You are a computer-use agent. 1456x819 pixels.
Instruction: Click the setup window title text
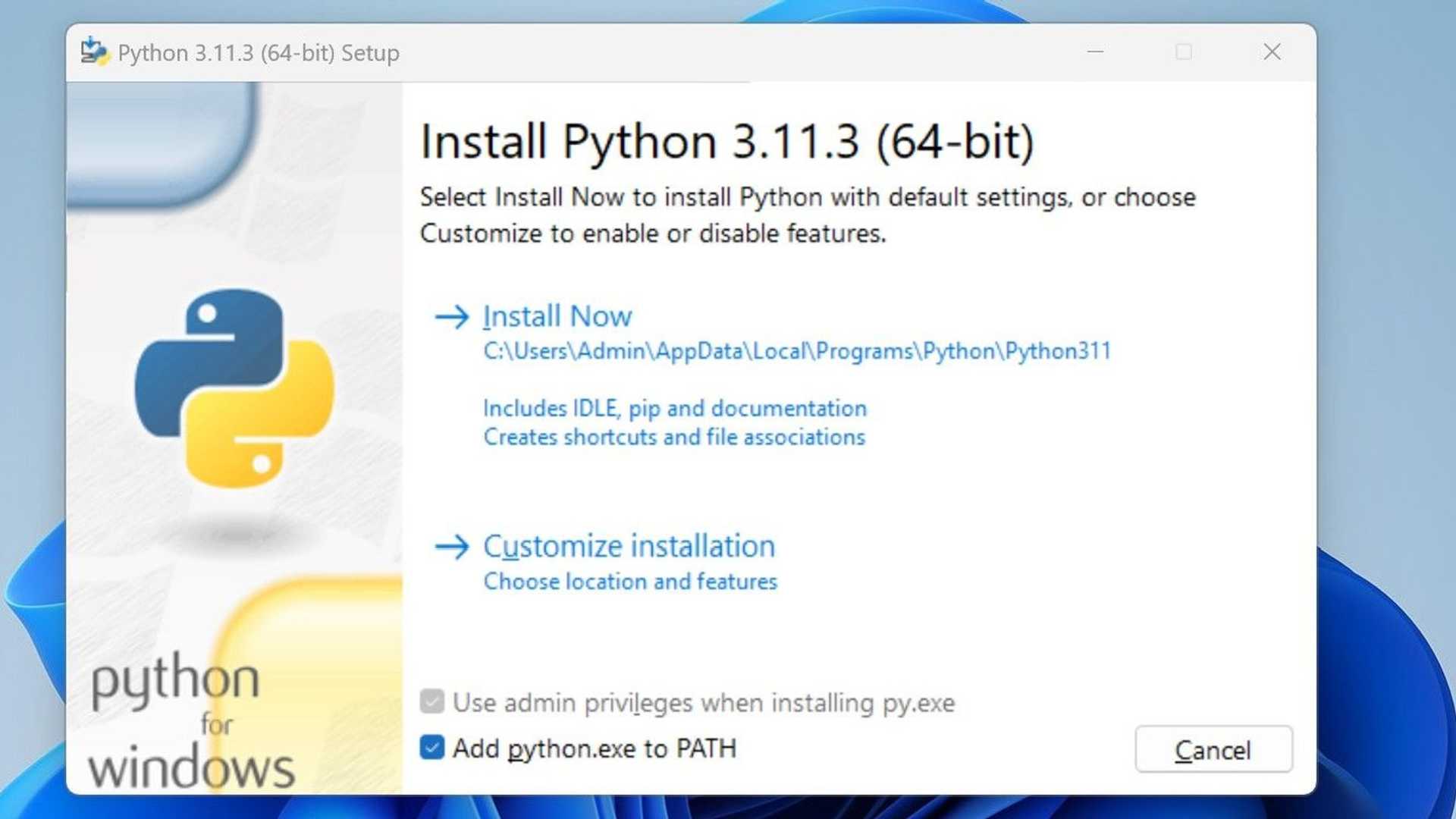pos(258,53)
